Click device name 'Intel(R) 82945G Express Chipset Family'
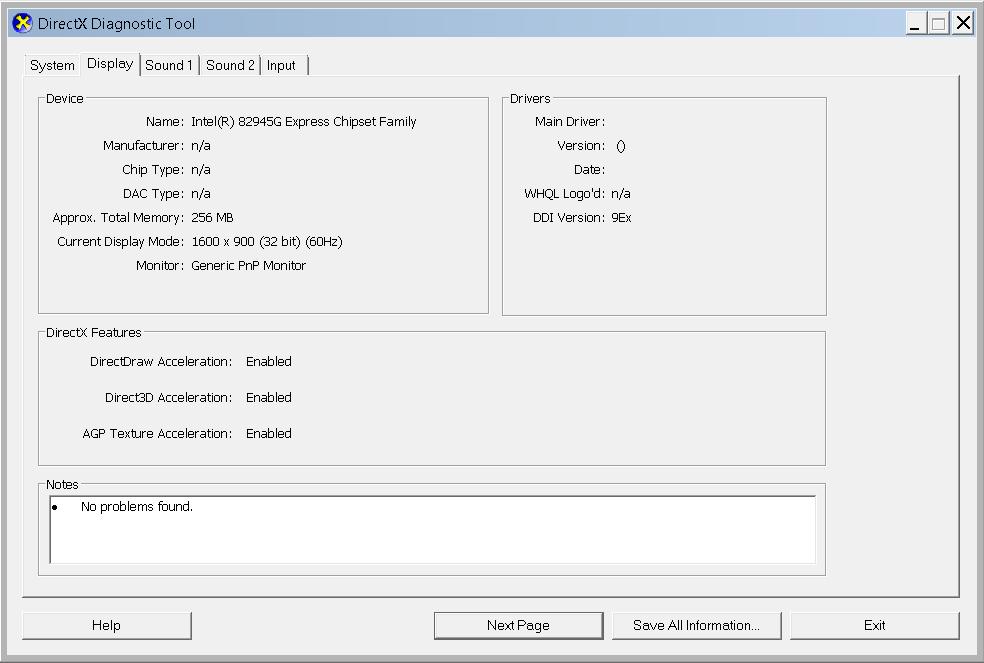This screenshot has height=663, width=984. (304, 122)
